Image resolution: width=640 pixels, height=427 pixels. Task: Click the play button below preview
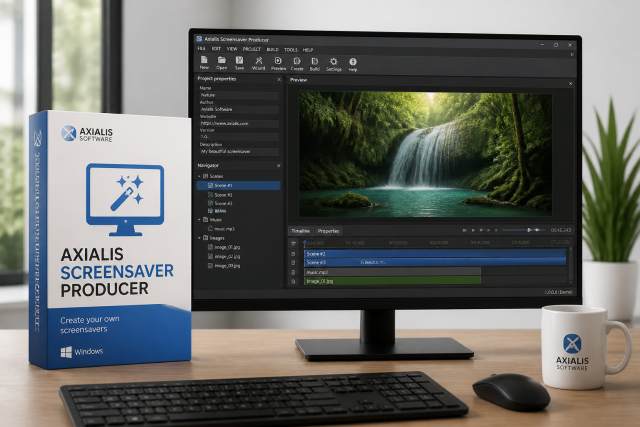tap(473, 230)
